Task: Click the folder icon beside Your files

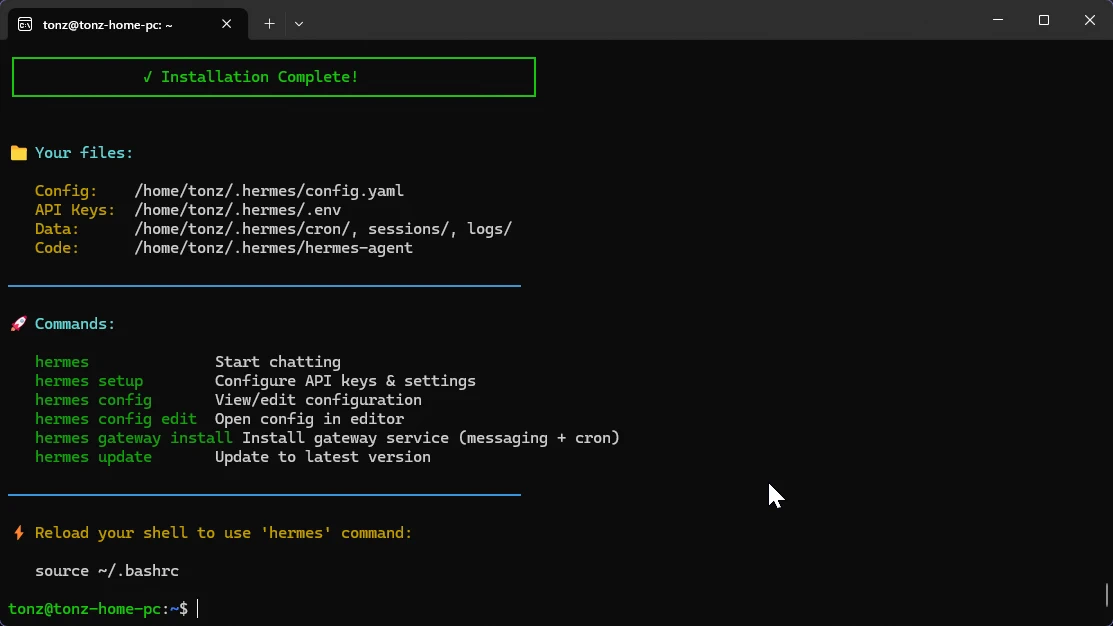Action: (18, 153)
